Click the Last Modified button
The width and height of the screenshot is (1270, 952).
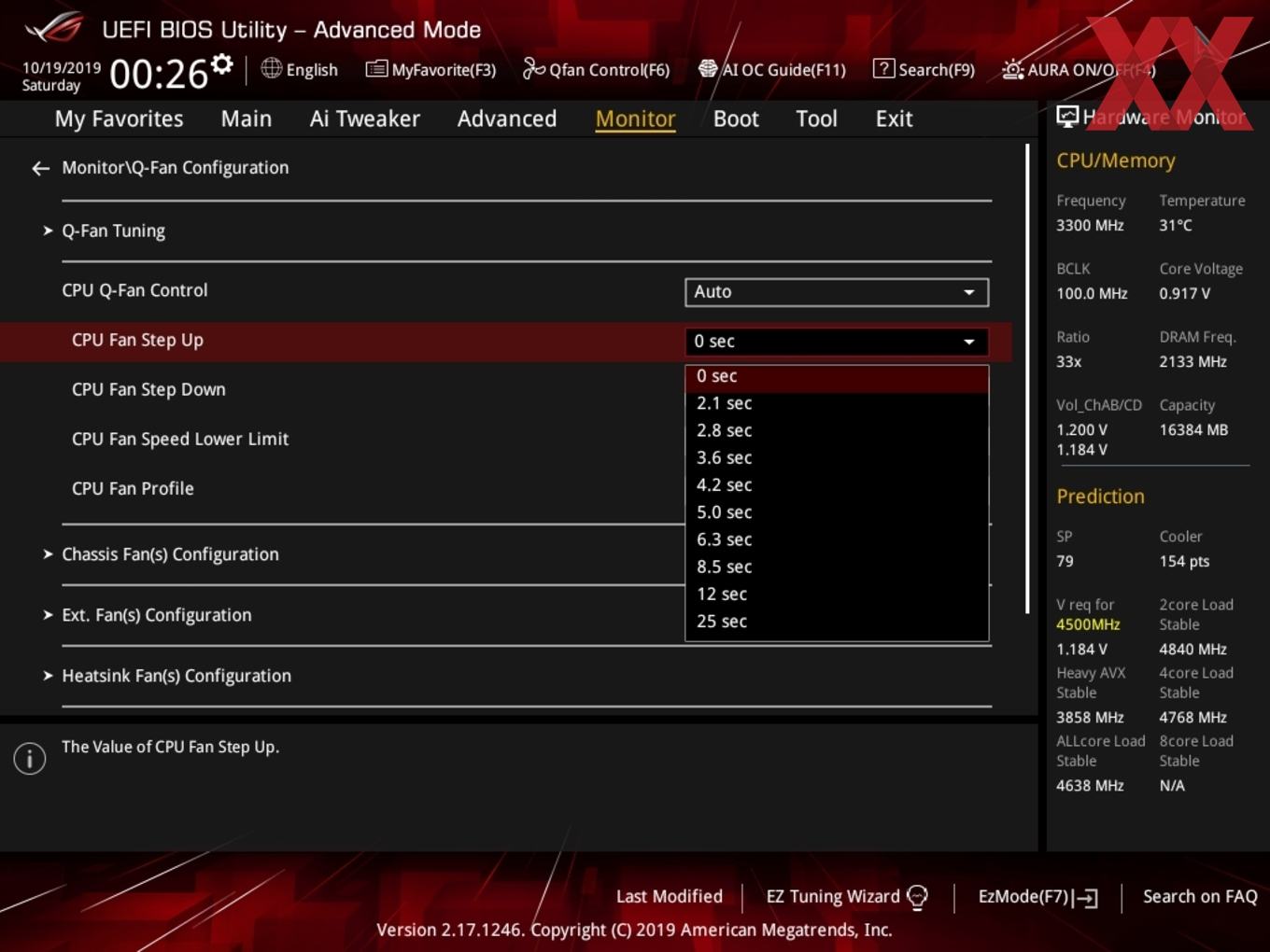[669, 896]
